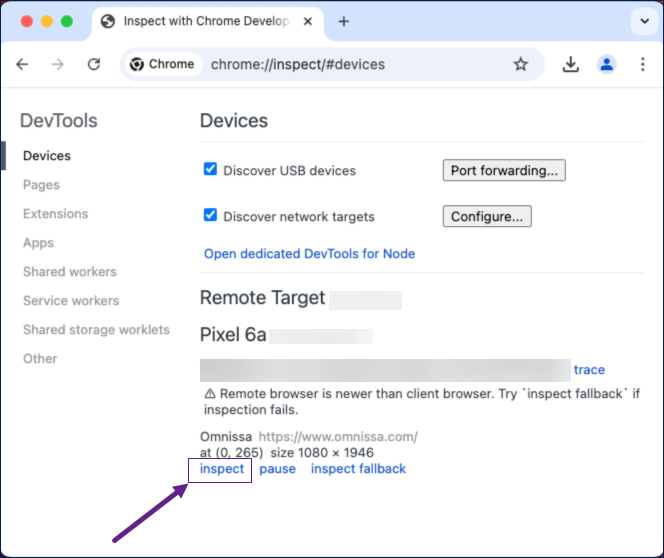
Task: Open Chrome's three-dot menu
Action: 642,64
